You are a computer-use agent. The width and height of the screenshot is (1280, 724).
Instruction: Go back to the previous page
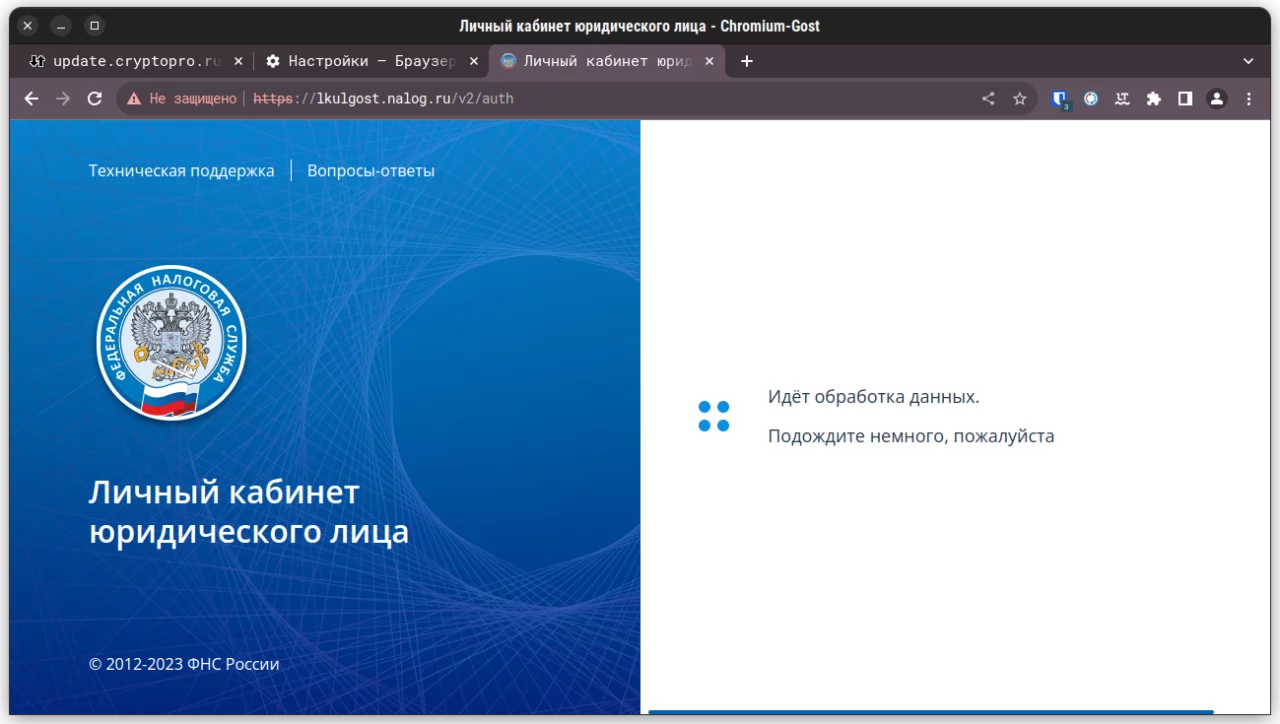pyautogui.click(x=31, y=99)
